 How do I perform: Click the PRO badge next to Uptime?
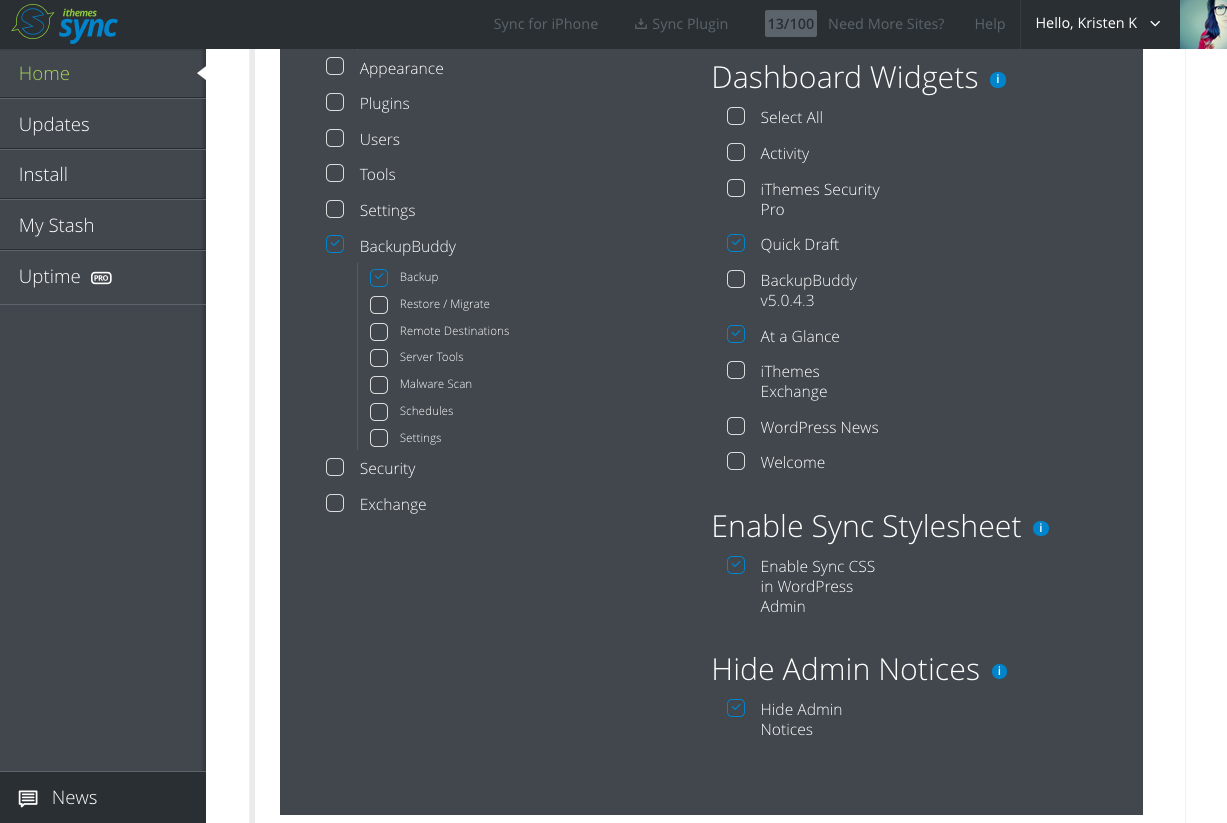[x=101, y=278]
